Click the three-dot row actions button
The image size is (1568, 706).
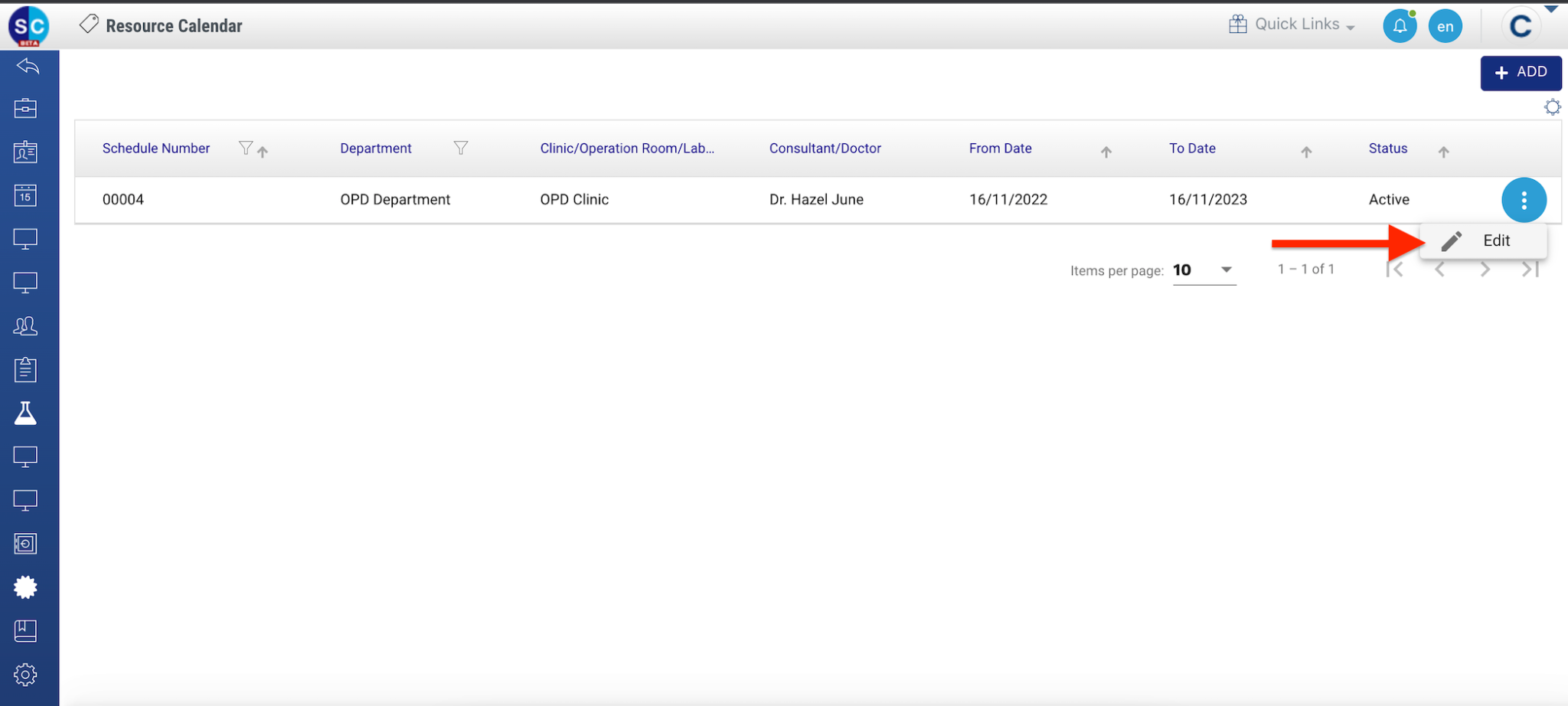tap(1524, 200)
